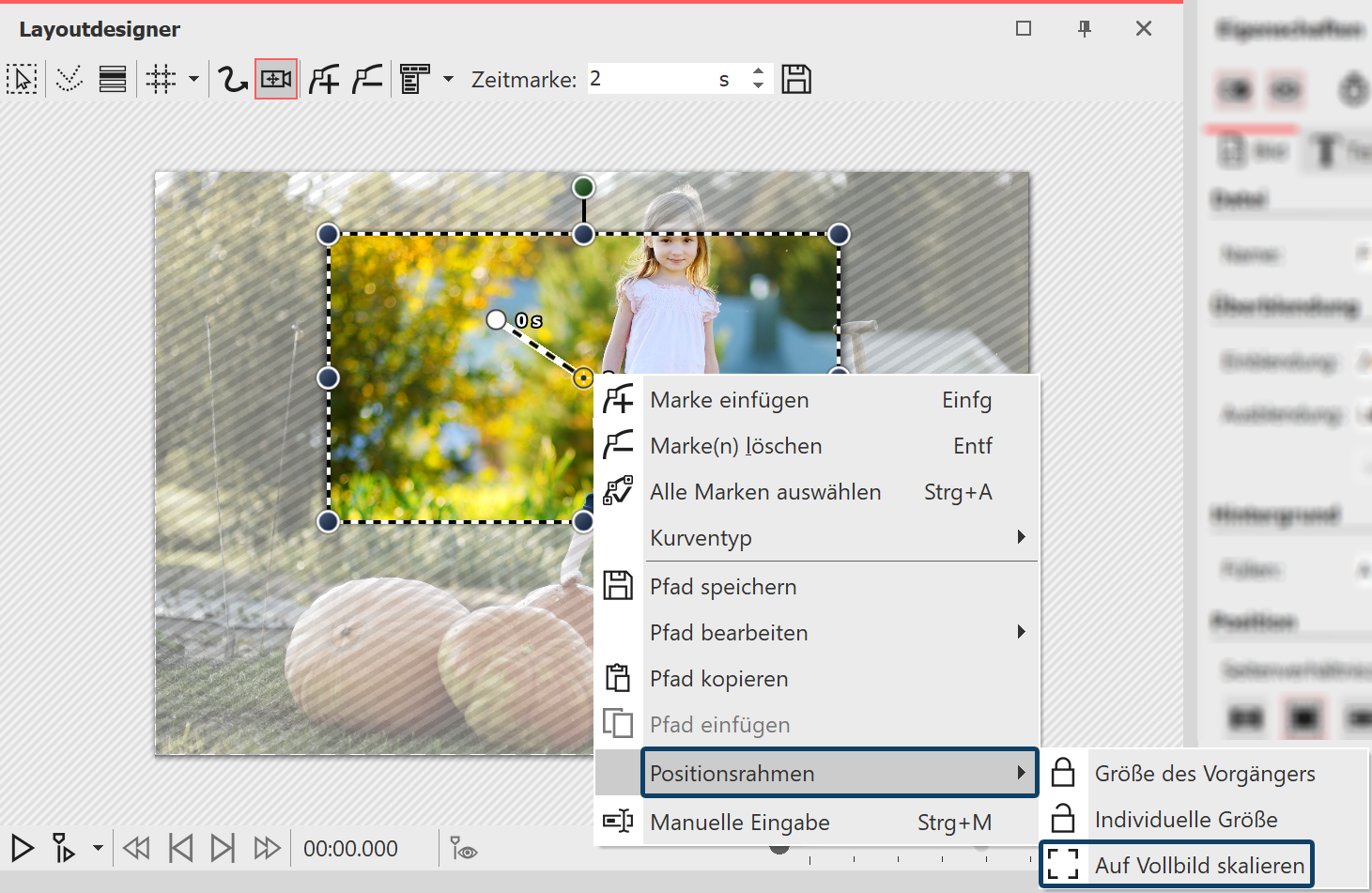The image size is (1372, 893).
Task: Save the path with the floppy disk icon
Action: [x=796, y=80]
